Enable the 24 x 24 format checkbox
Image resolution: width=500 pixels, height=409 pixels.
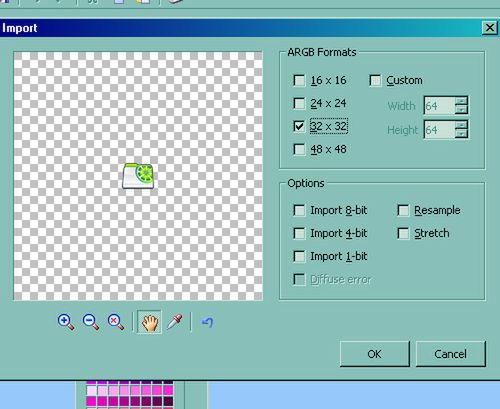pyautogui.click(x=299, y=103)
